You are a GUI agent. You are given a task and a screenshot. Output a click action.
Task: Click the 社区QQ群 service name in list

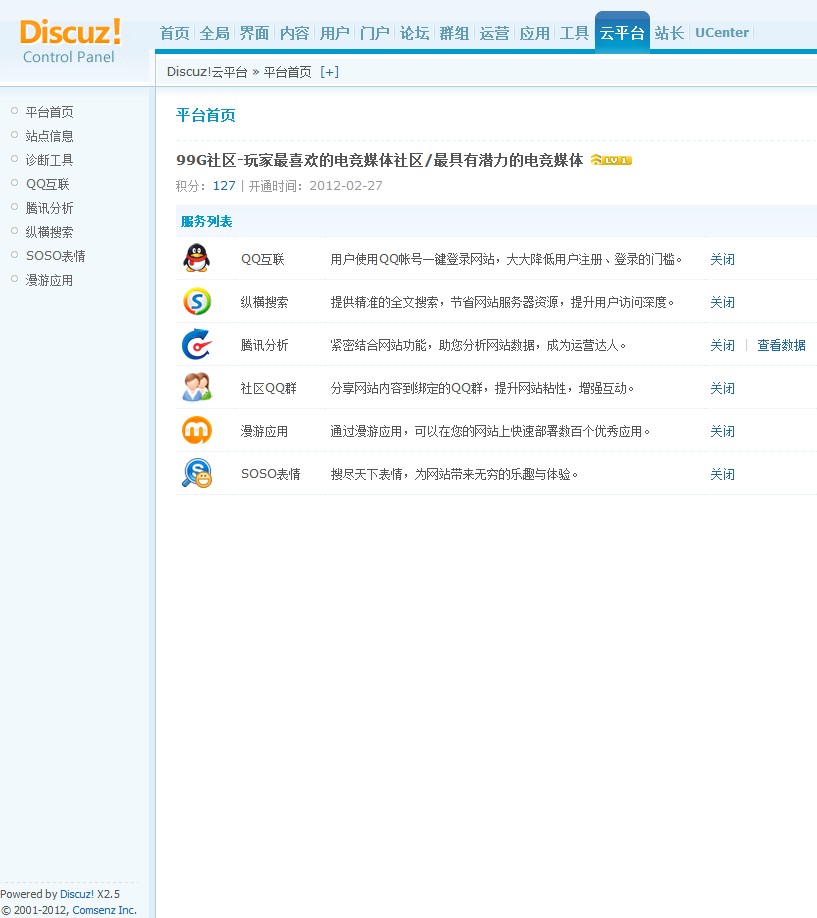[x=268, y=388]
